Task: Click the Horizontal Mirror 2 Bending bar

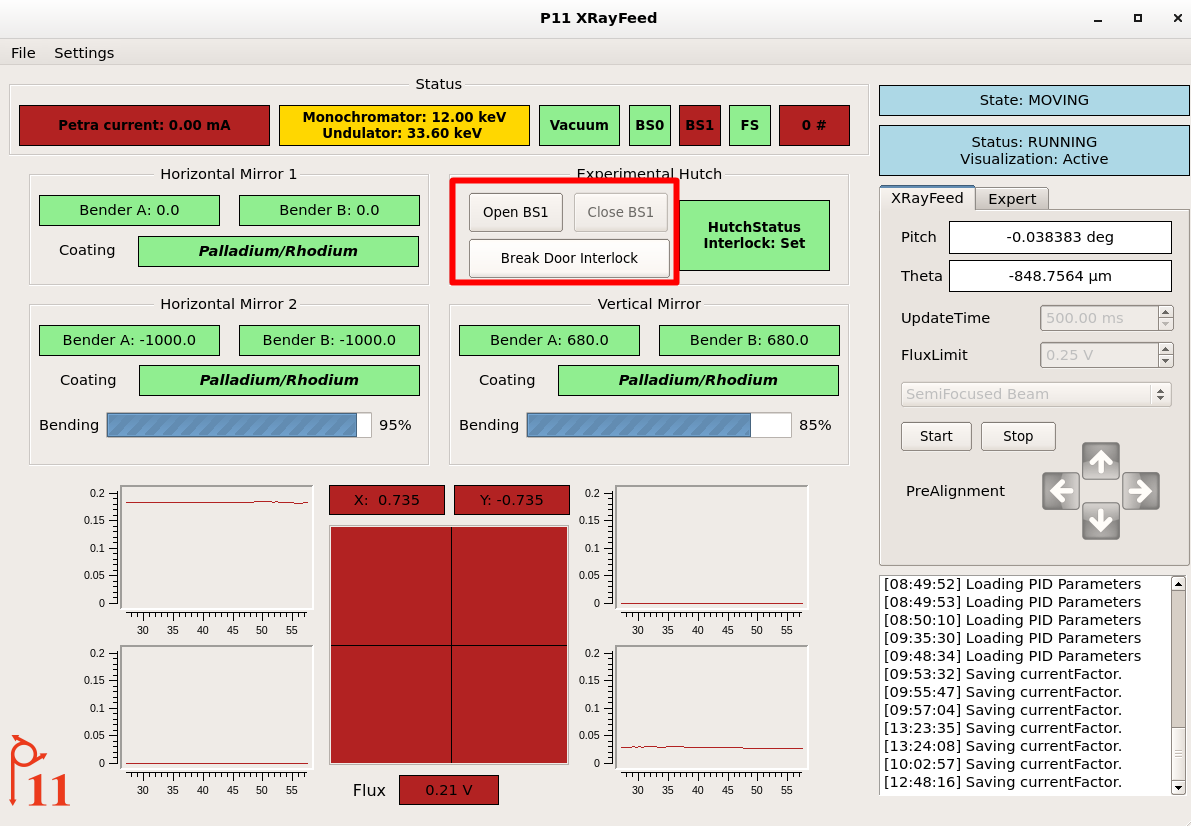Action: click(x=239, y=425)
